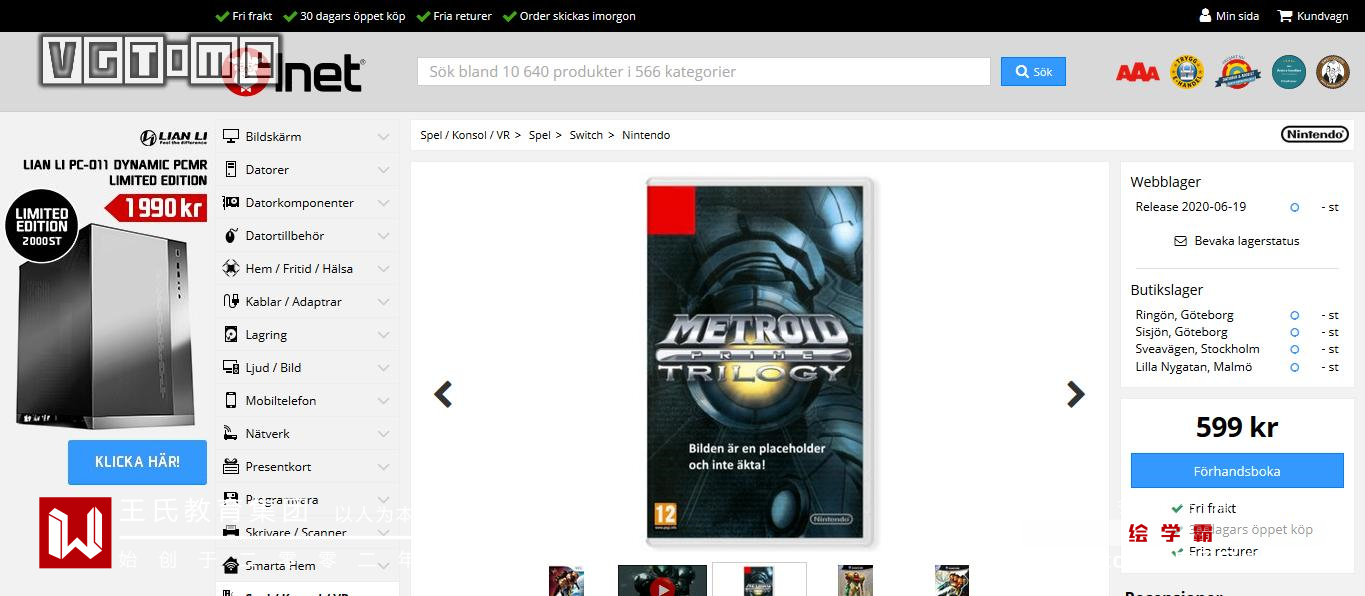Expand the Hem / Fritid / Hälsa chevron

click(x=383, y=268)
